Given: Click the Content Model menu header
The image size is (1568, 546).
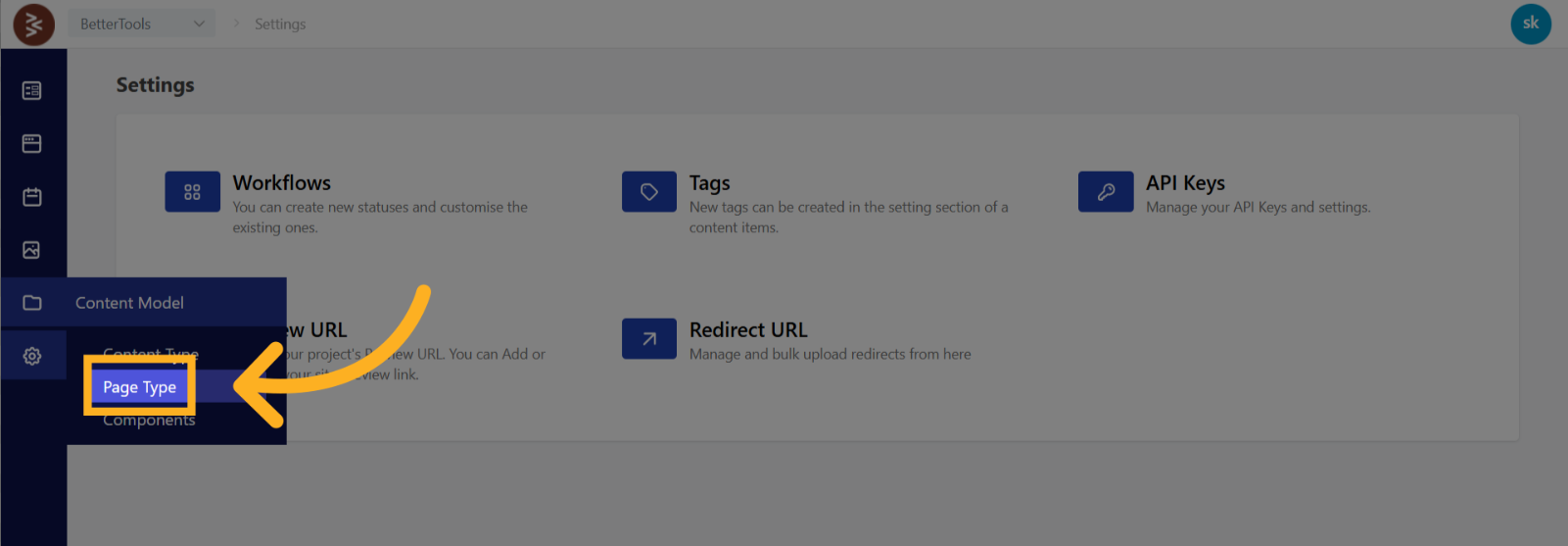Looking at the screenshot, I should (x=129, y=303).
